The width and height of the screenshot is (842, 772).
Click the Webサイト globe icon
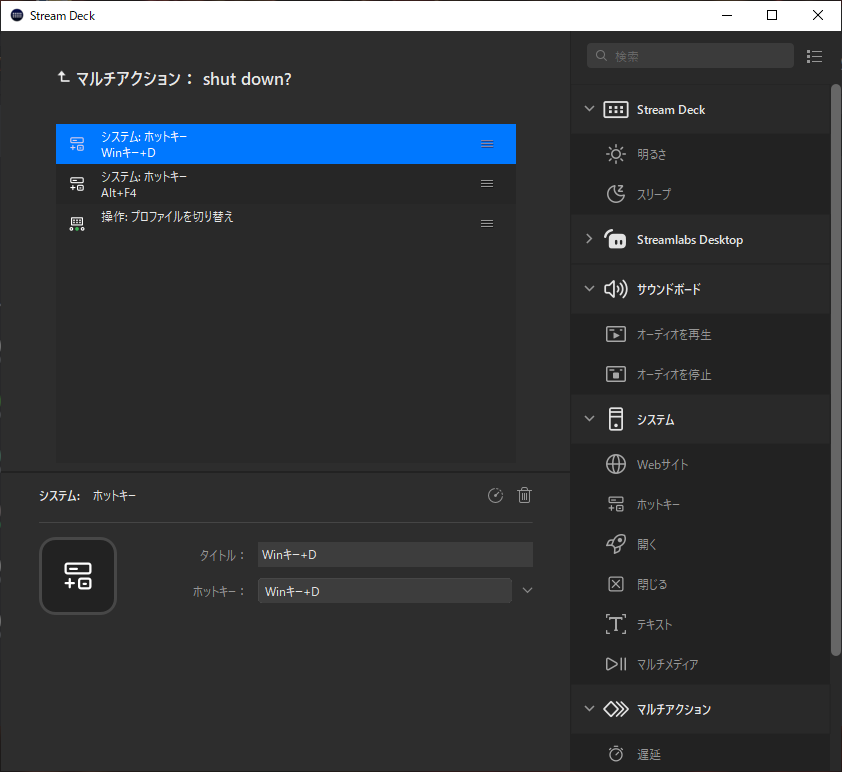pyautogui.click(x=616, y=465)
